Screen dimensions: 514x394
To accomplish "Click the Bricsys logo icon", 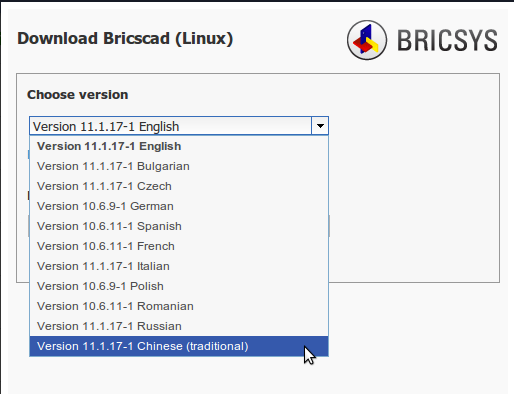I will tap(367, 40).
